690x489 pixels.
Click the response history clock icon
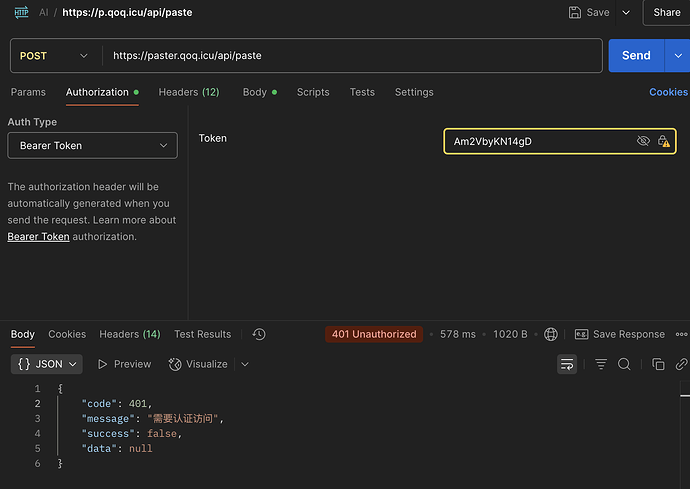point(259,335)
